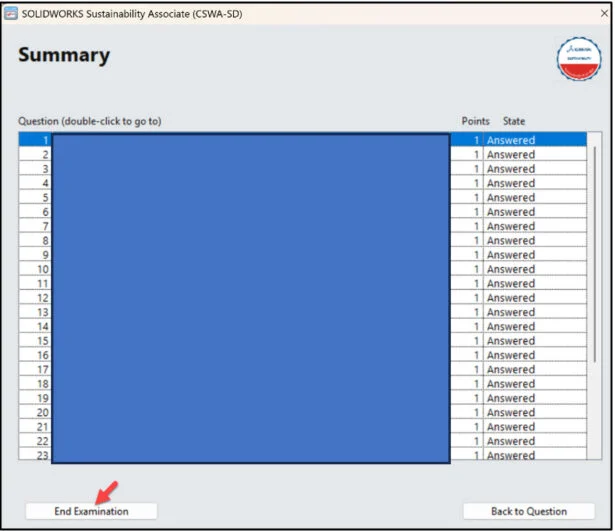
Task: Select question row number 14
Action: tap(302, 326)
